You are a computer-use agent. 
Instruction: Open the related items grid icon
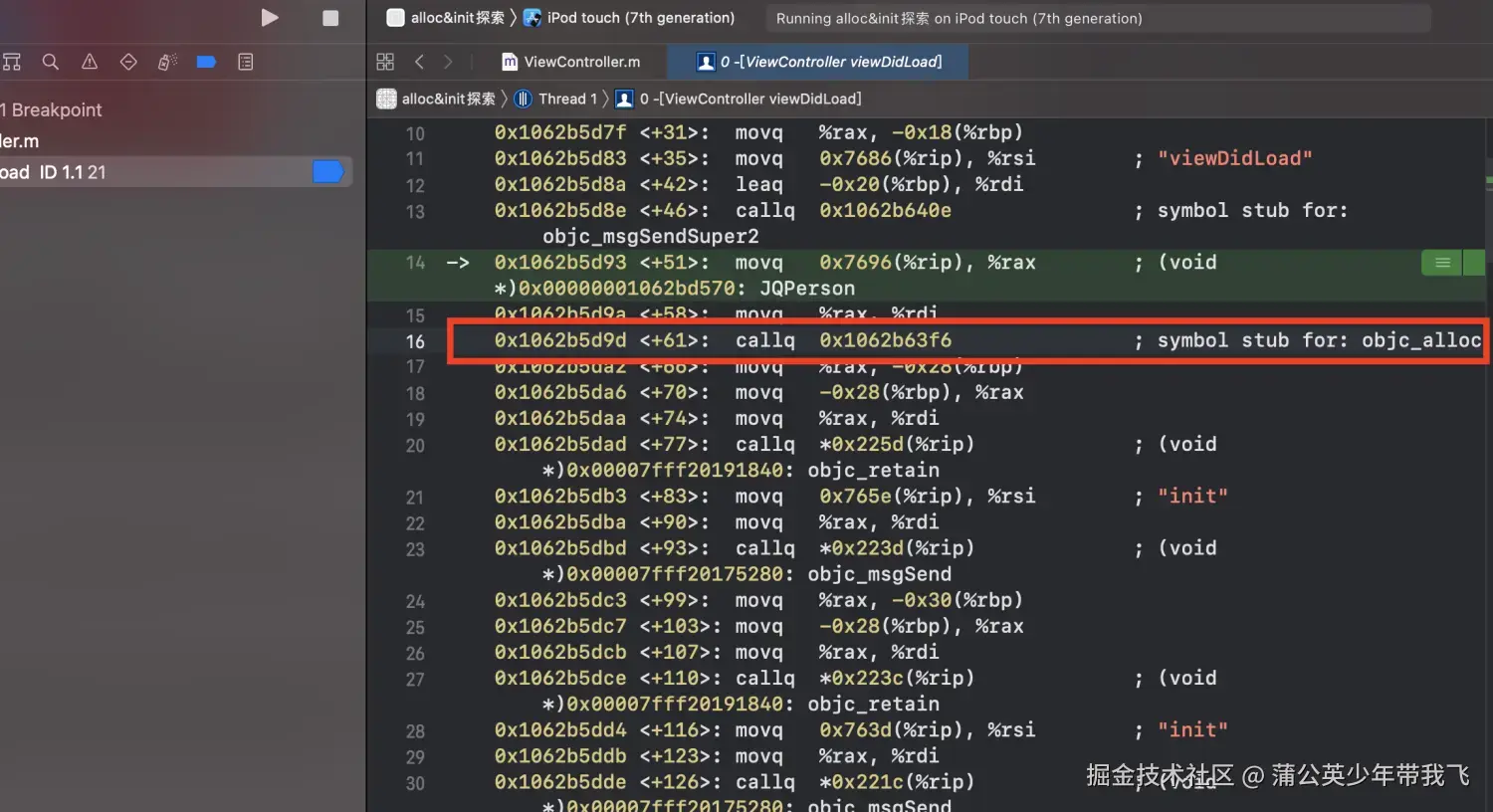coord(385,62)
